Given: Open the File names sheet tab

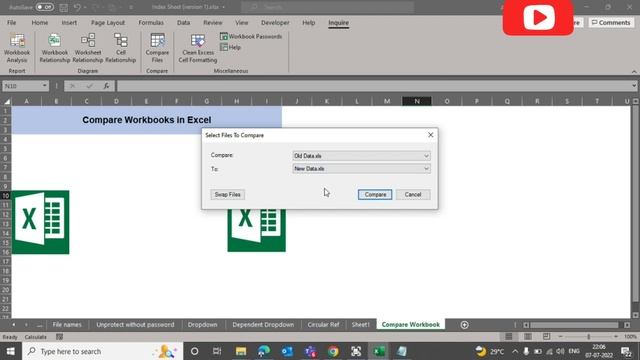Looking at the screenshot, I should 67,325.
